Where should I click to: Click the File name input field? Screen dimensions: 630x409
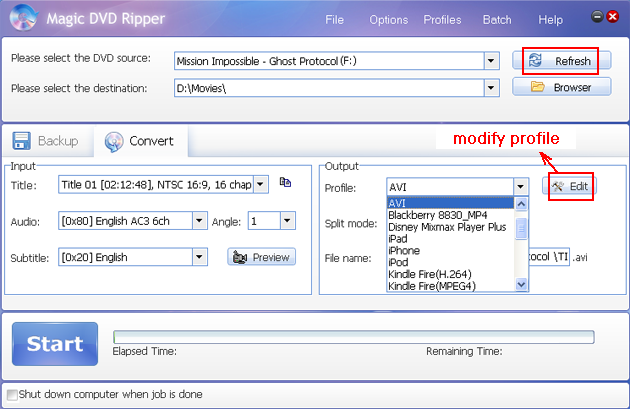tap(548, 257)
